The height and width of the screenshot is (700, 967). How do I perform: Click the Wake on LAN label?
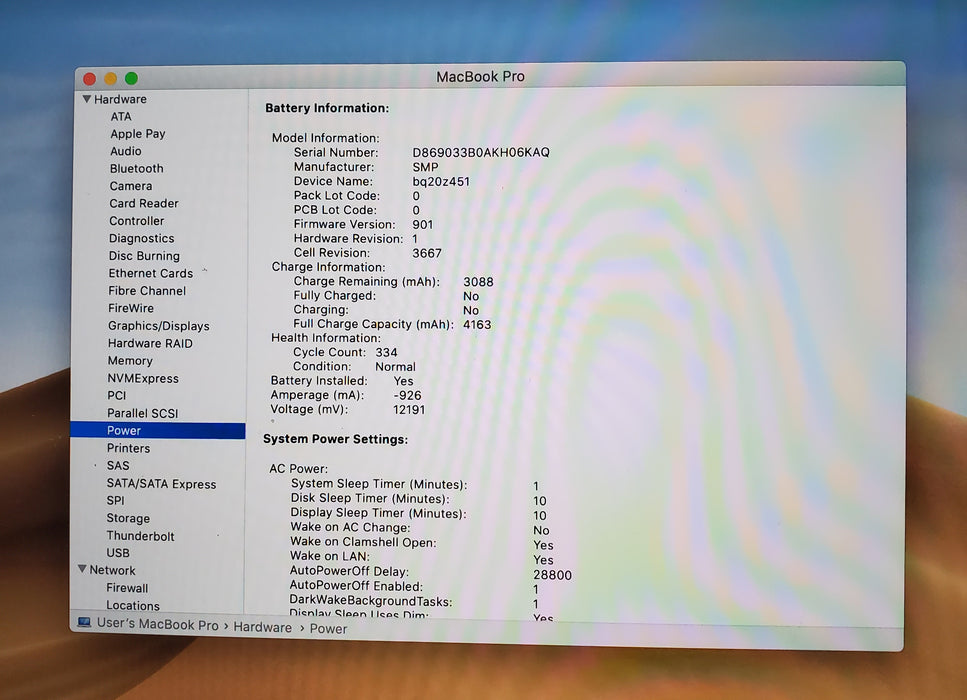[330, 556]
